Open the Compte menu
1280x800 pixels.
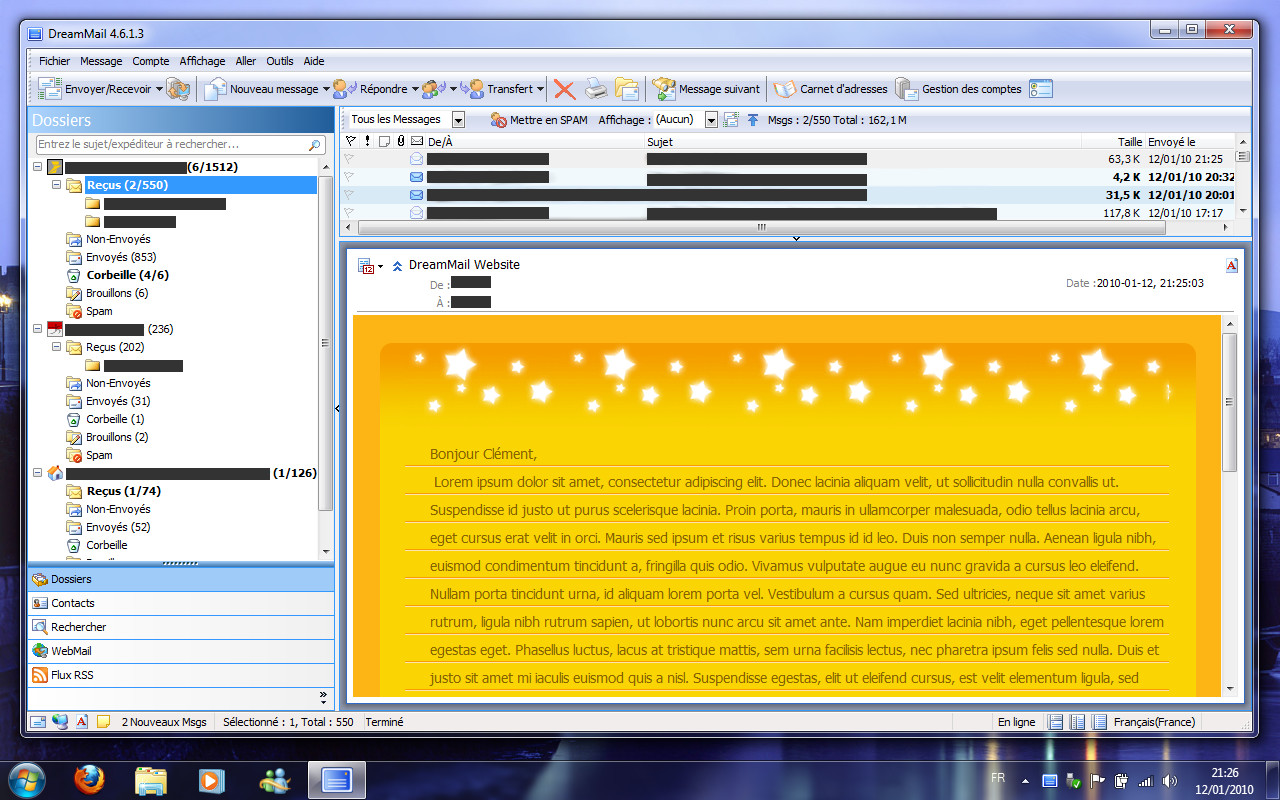pos(151,61)
